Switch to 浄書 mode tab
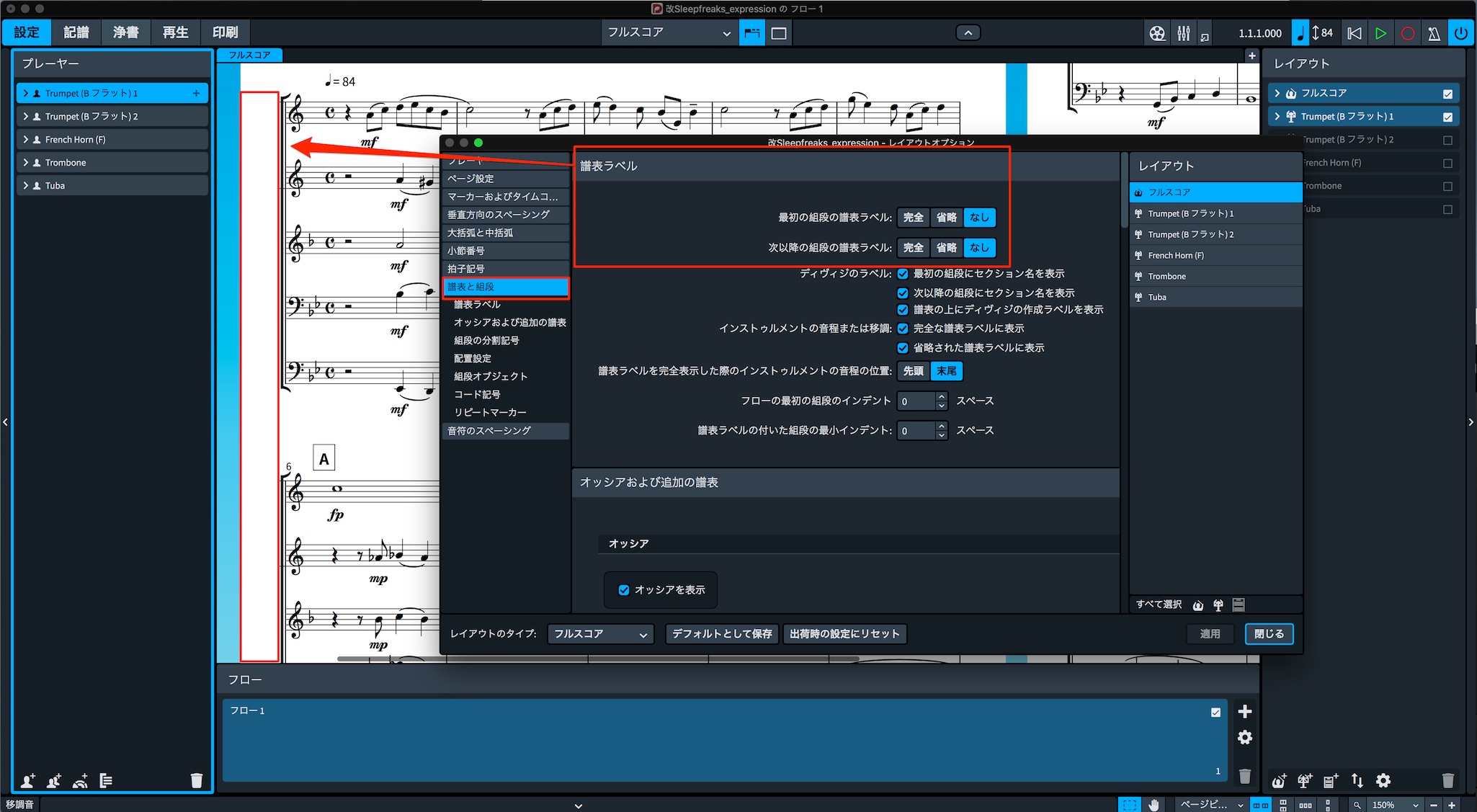The height and width of the screenshot is (812, 1477). [126, 32]
